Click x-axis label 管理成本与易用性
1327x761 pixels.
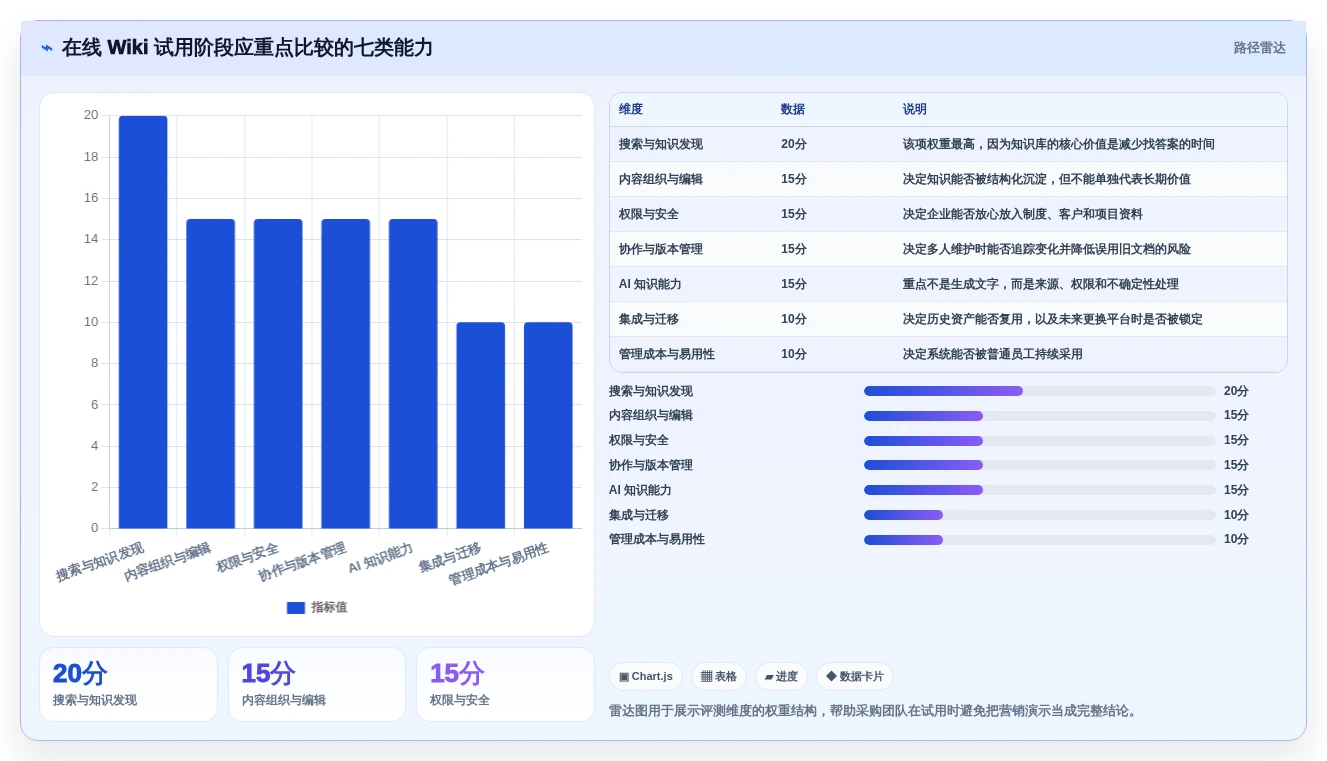click(498, 564)
